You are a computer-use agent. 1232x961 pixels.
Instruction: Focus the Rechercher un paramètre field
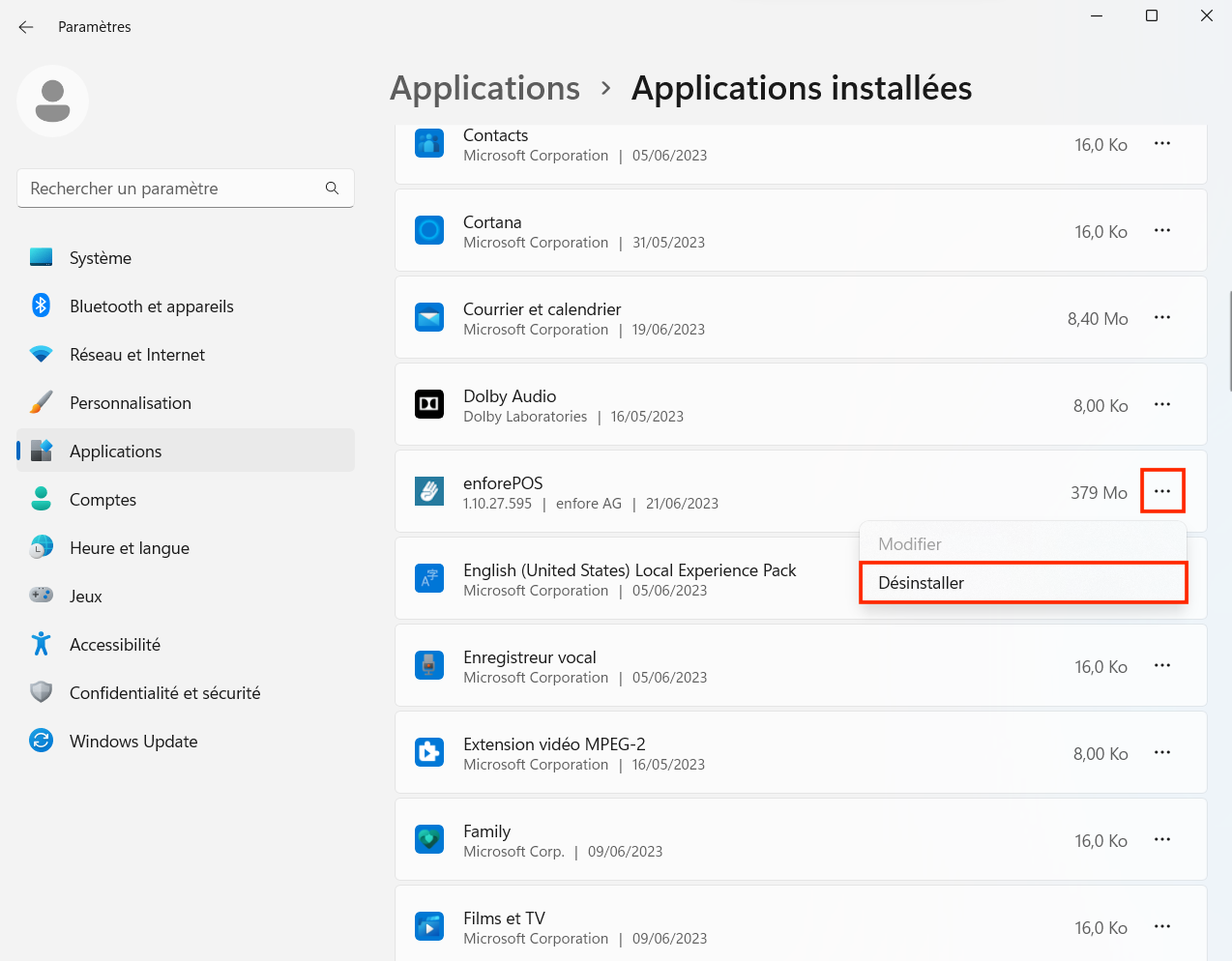[186, 189]
